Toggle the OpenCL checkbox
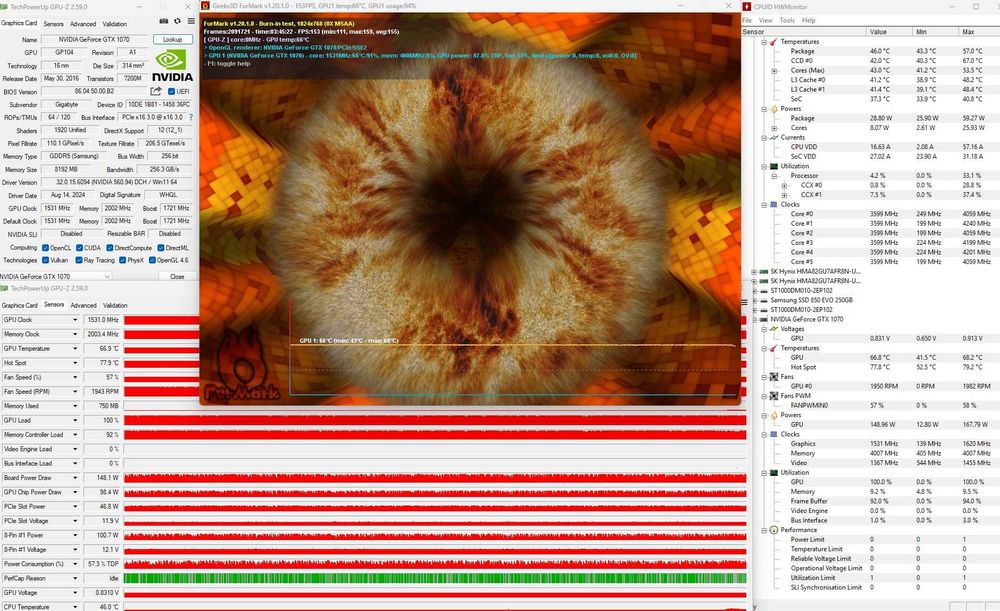 [45, 247]
